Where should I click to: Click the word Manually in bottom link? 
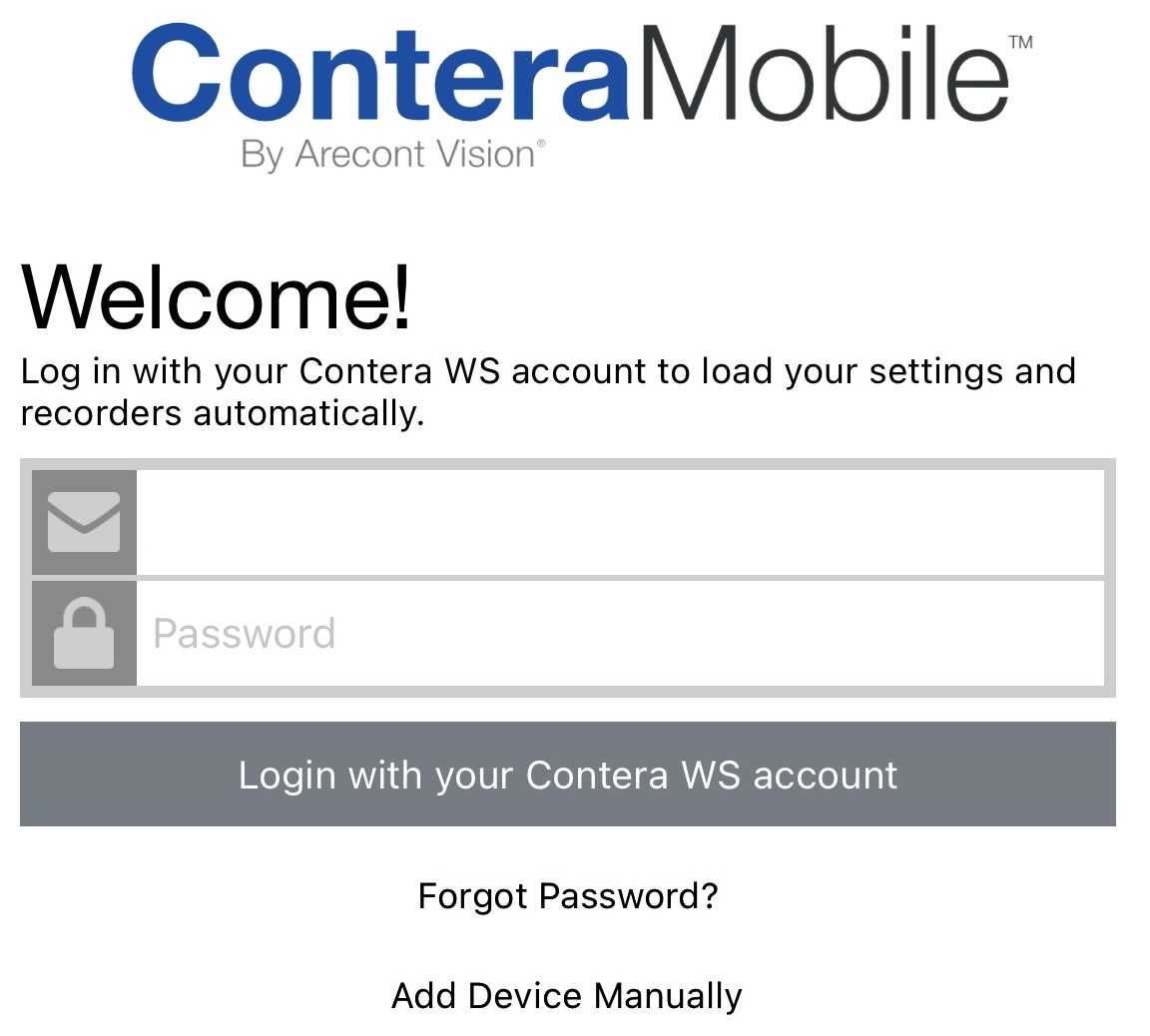(x=668, y=996)
